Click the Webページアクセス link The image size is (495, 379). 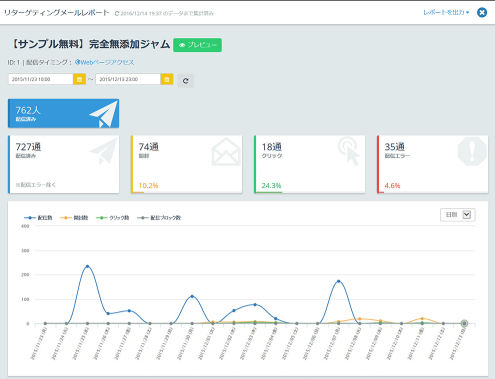click(104, 62)
